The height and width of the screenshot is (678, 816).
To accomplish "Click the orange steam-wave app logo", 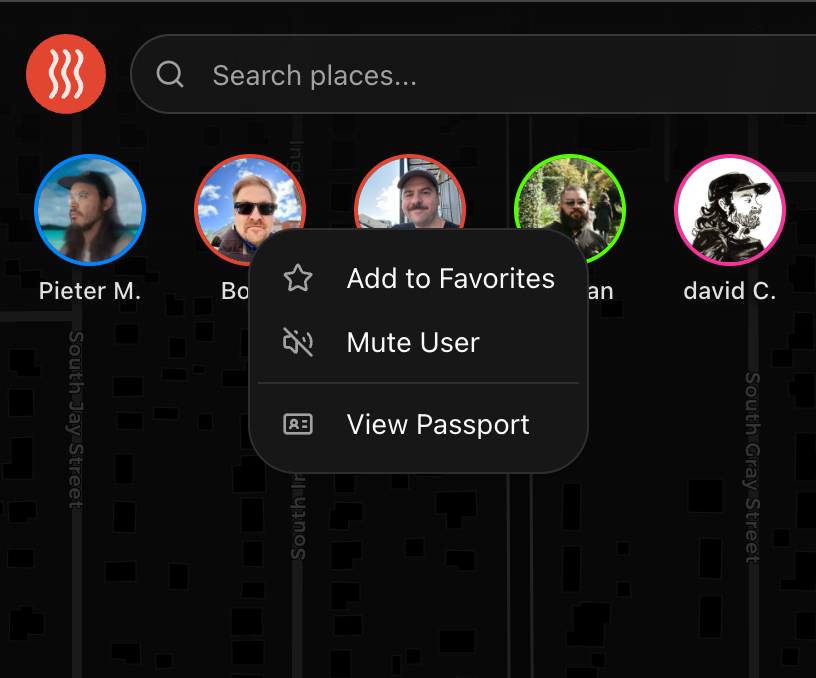I will click(x=66, y=74).
